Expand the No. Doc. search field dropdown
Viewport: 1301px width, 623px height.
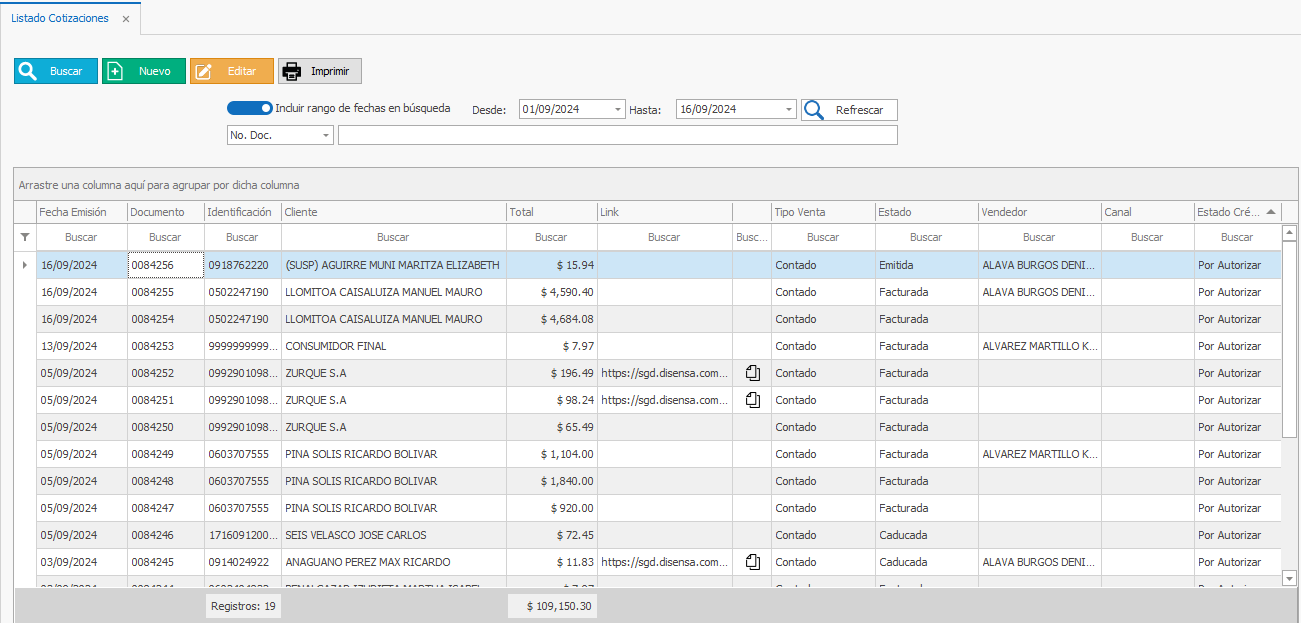point(327,135)
